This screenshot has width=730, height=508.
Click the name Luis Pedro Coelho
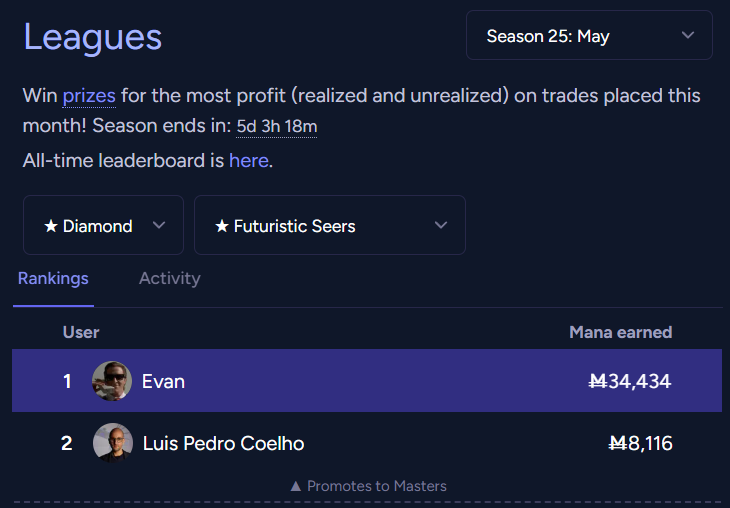click(x=223, y=443)
